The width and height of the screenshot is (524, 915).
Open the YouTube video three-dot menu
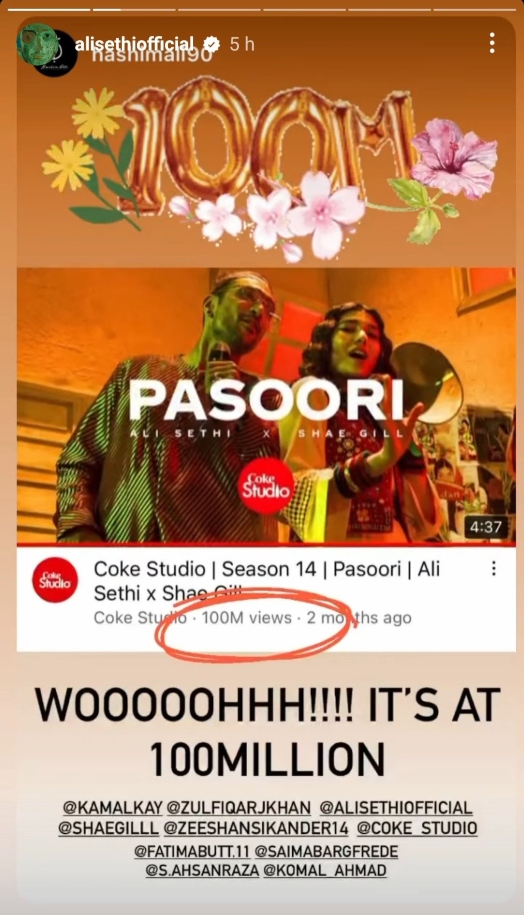494,568
